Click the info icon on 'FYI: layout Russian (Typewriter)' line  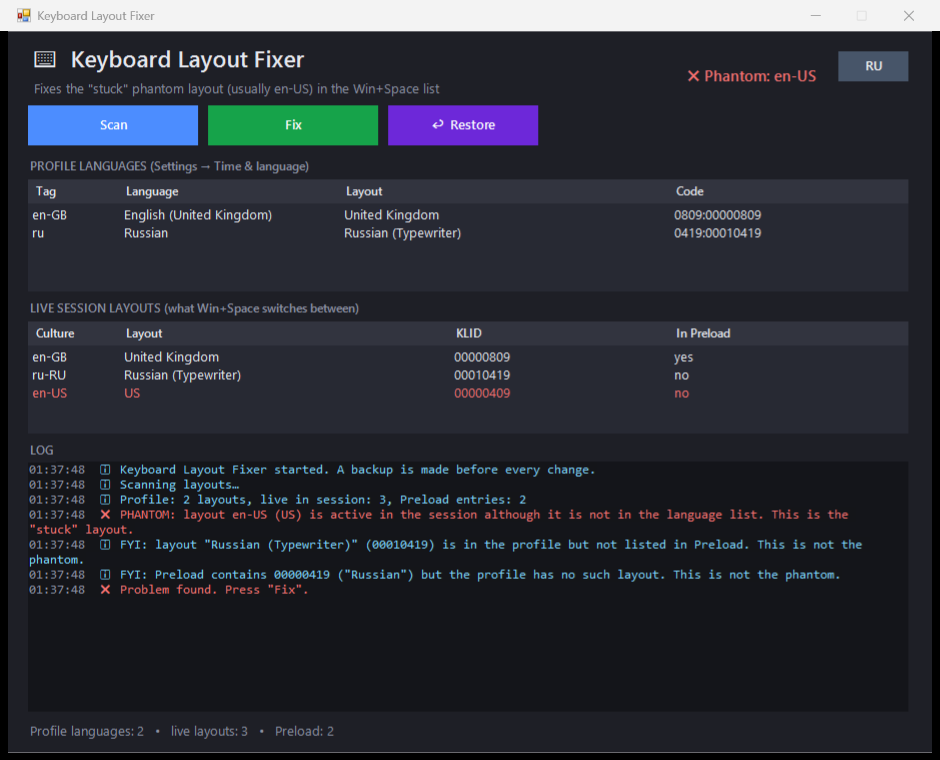(x=105, y=545)
